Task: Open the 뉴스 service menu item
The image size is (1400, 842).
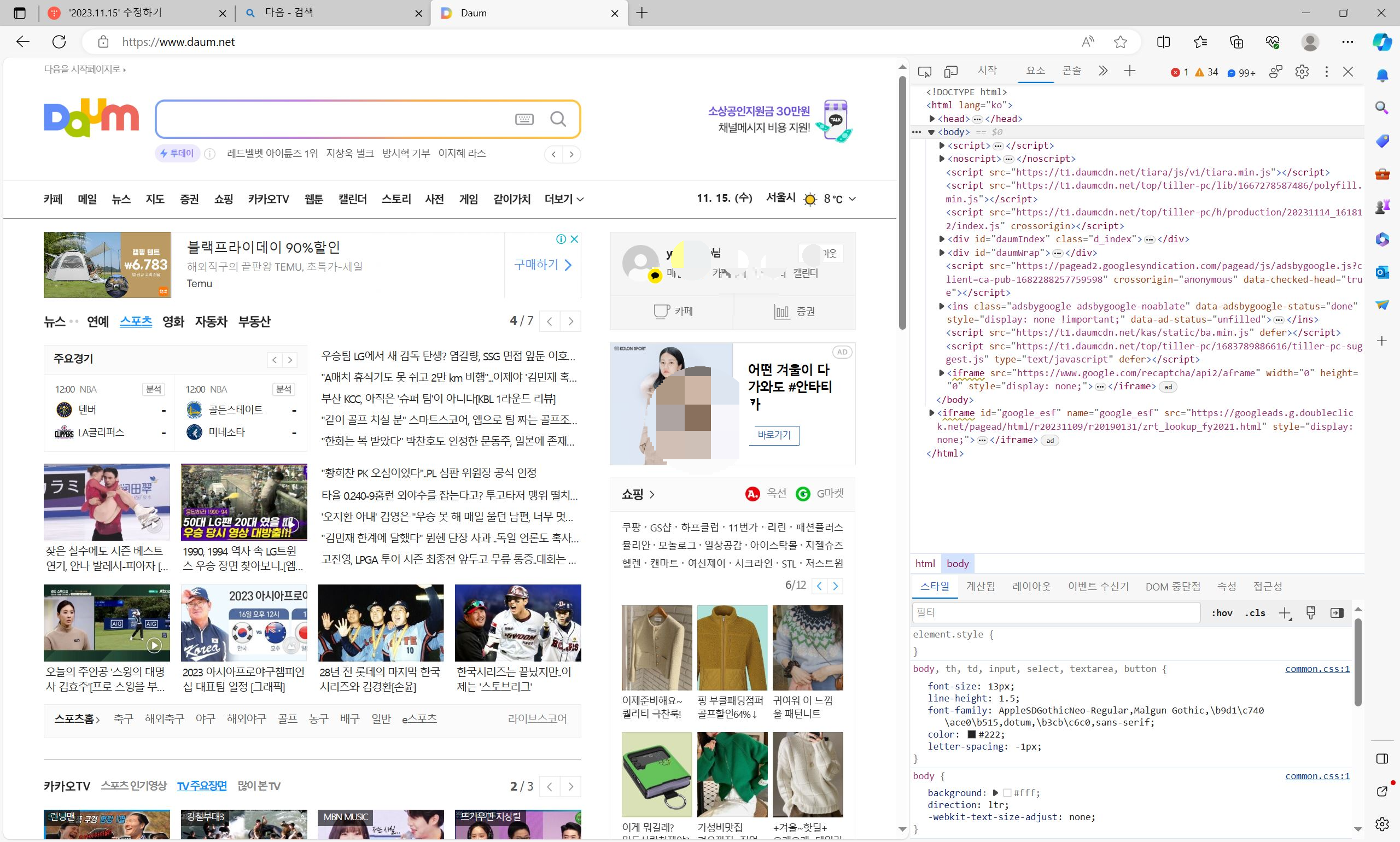Action: click(121, 199)
